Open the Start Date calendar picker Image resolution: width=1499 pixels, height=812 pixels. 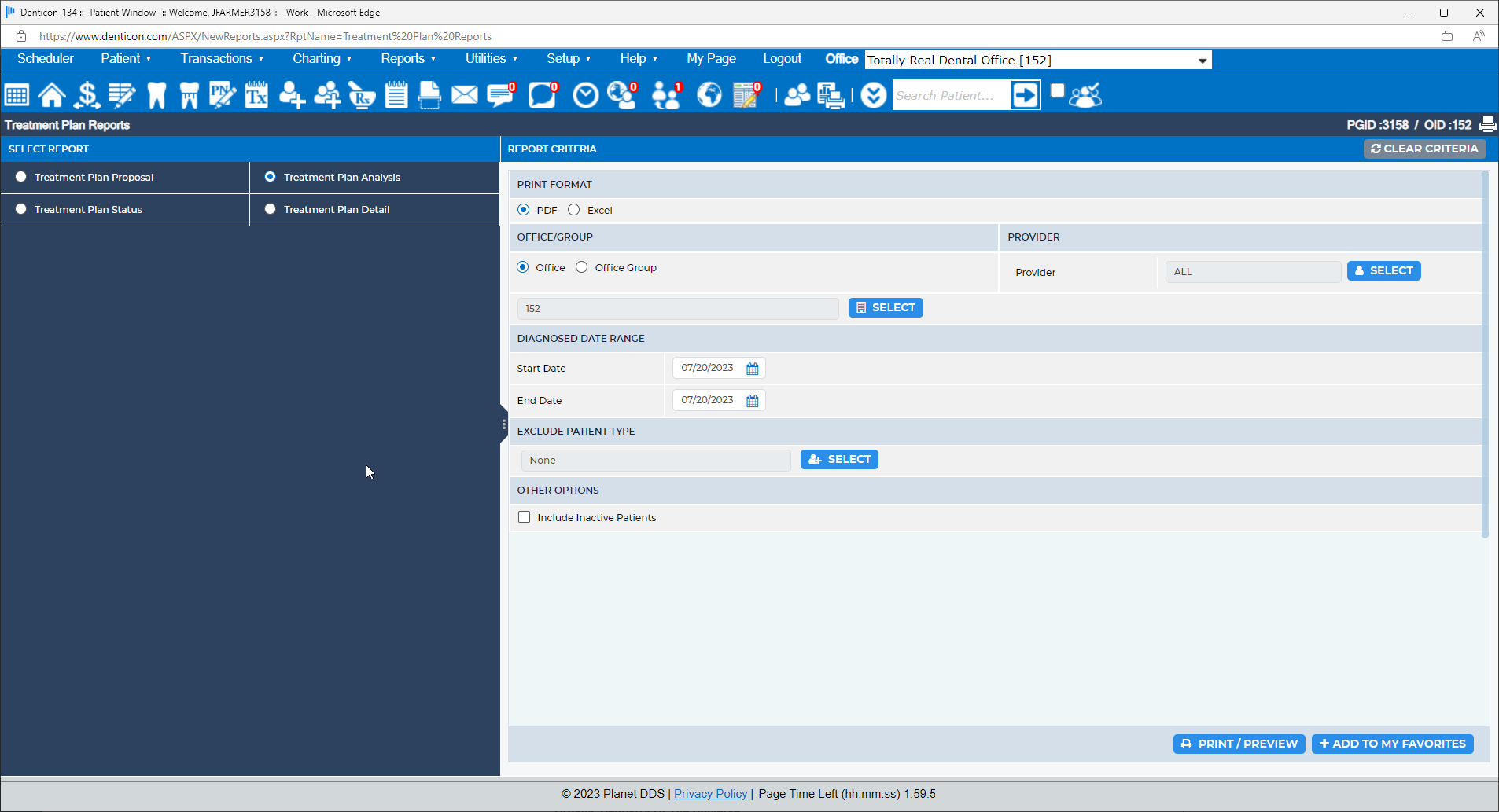pyautogui.click(x=752, y=369)
